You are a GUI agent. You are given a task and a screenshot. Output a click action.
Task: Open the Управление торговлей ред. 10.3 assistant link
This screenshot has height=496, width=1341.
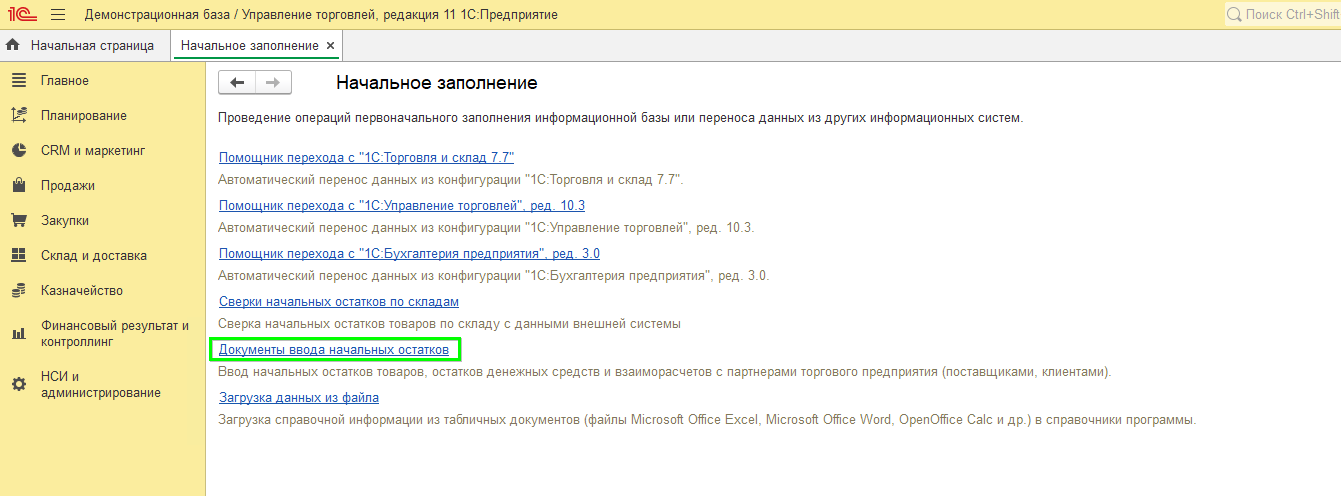tap(402, 206)
